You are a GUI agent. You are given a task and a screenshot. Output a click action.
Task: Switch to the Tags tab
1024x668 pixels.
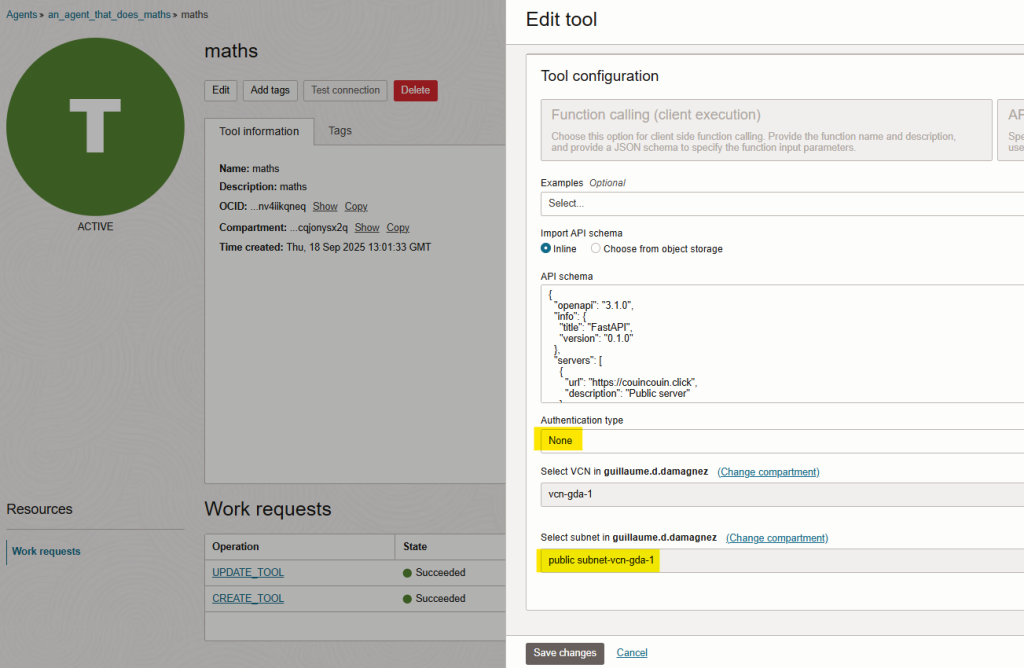pos(340,131)
